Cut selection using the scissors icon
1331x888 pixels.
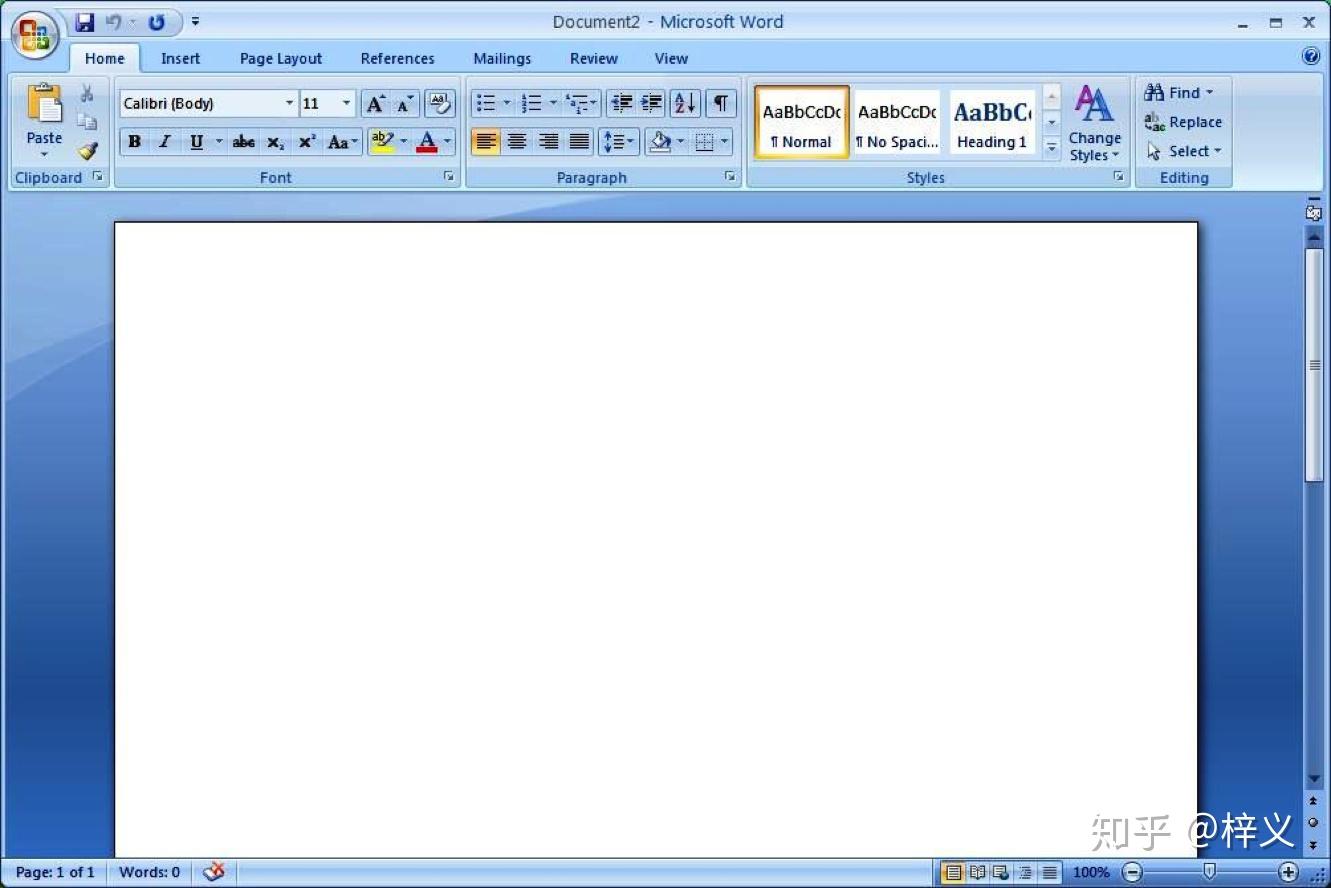click(87, 93)
